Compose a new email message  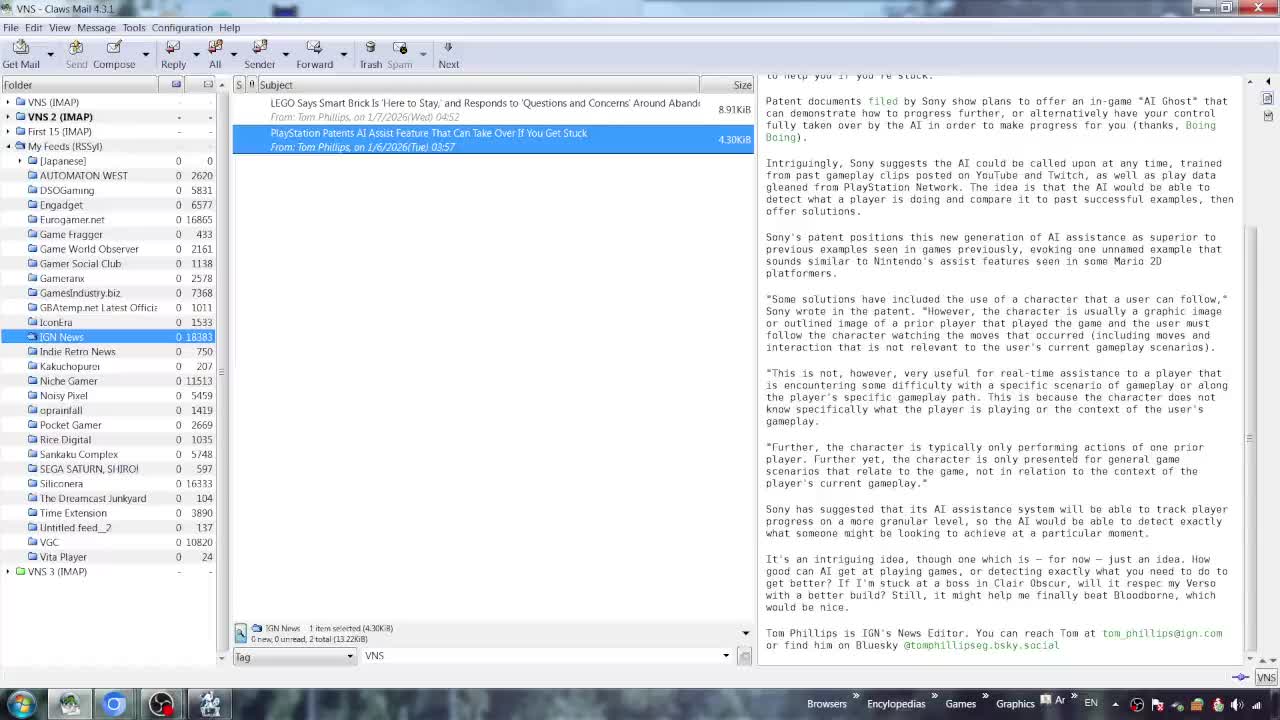(x=114, y=54)
